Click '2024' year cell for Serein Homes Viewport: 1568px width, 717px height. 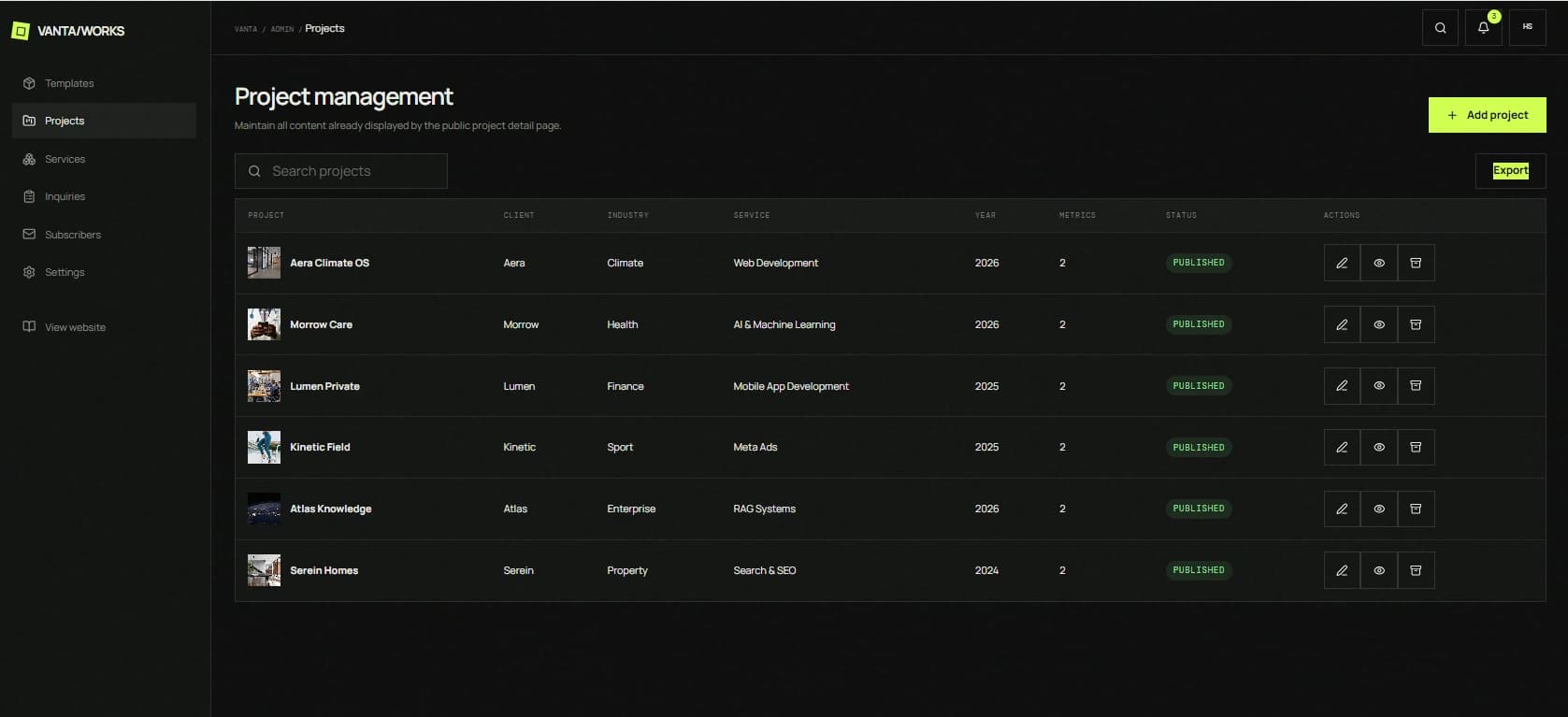click(x=986, y=570)
